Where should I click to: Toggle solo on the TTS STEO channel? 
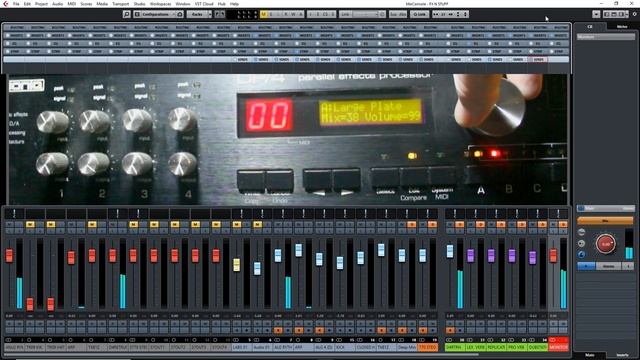(432, 224)
